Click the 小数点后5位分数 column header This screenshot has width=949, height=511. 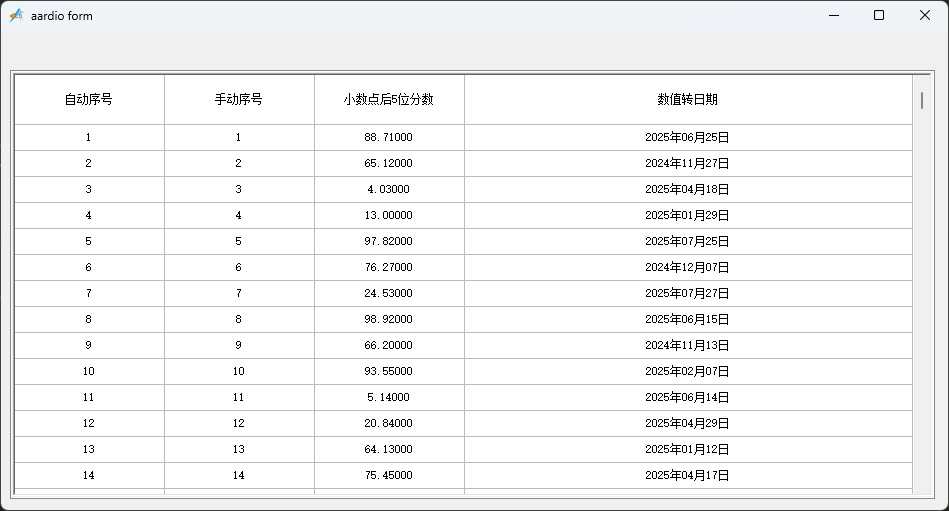(389, 99)
